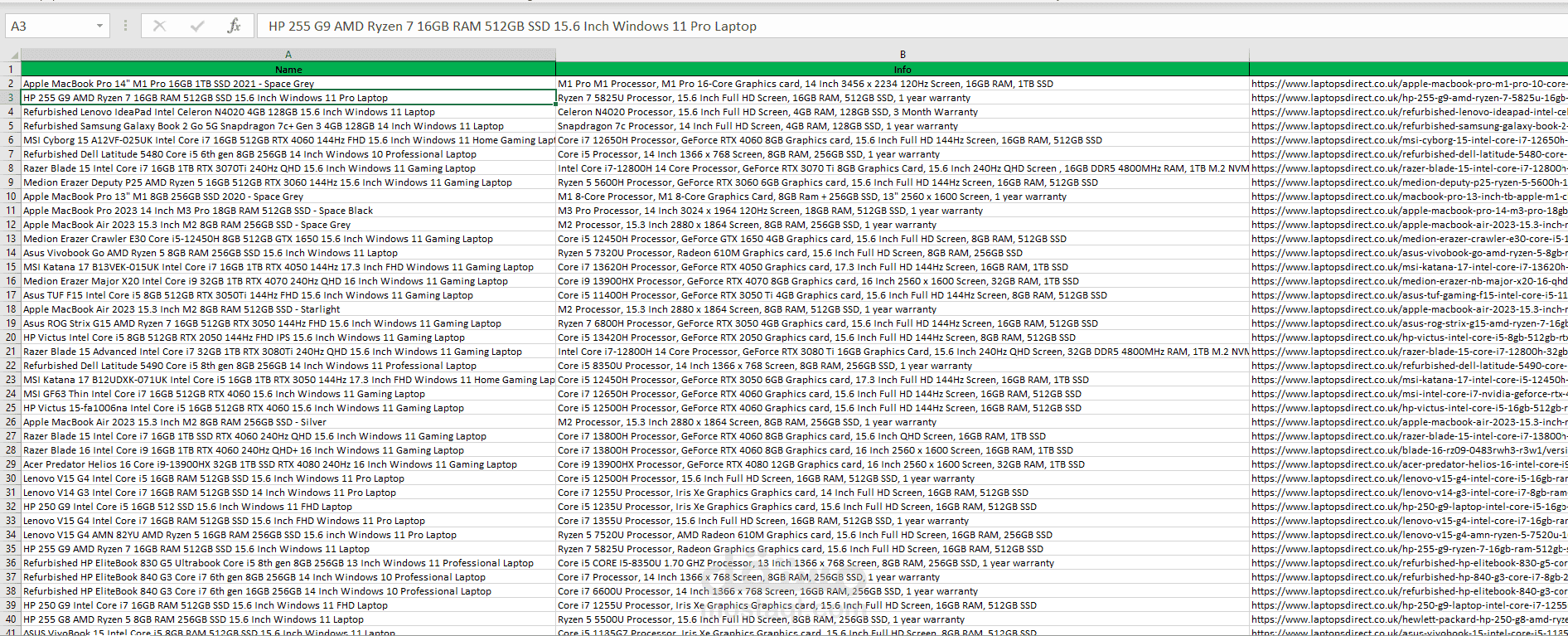
Task: Select the Core i9 13900HX RTX 4080 info cell
Action: 903,464
